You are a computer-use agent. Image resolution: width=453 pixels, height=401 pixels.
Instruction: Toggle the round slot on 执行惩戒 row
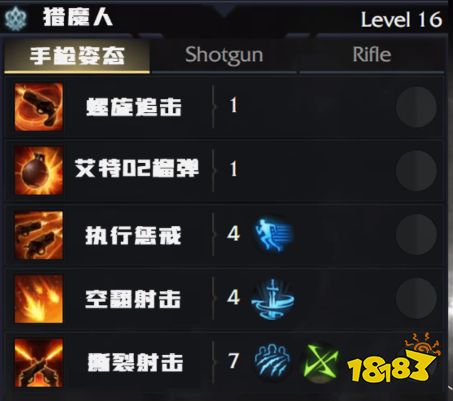[x=416, y=235]
